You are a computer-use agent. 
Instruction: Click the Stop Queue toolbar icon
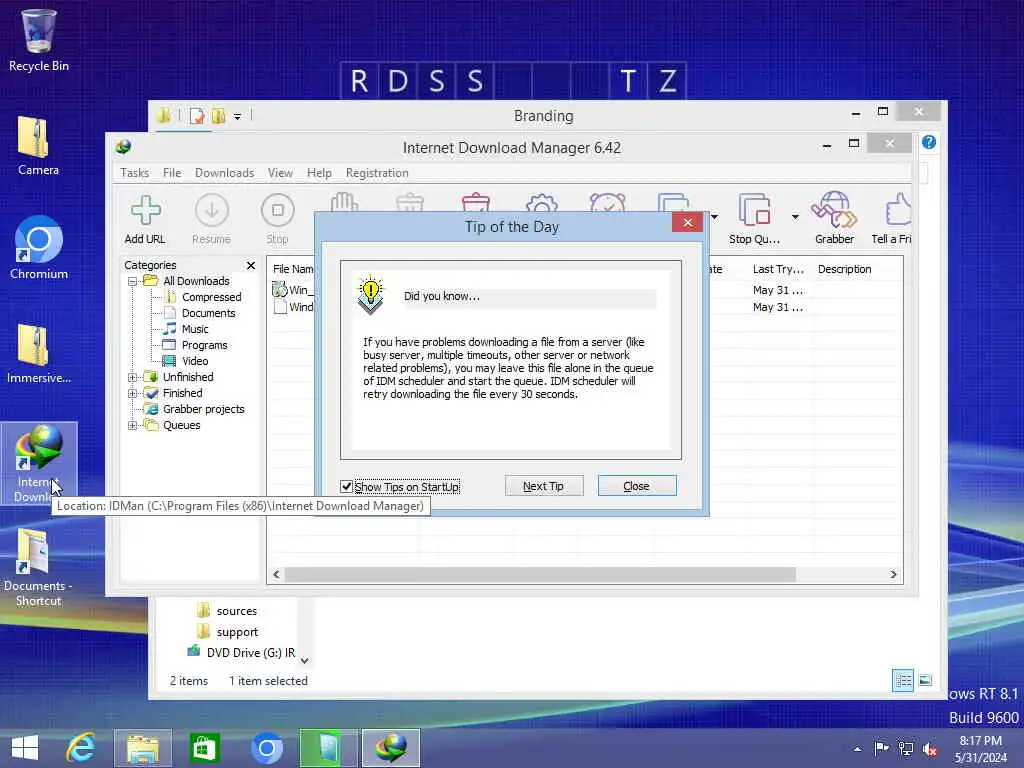point(754,219)
